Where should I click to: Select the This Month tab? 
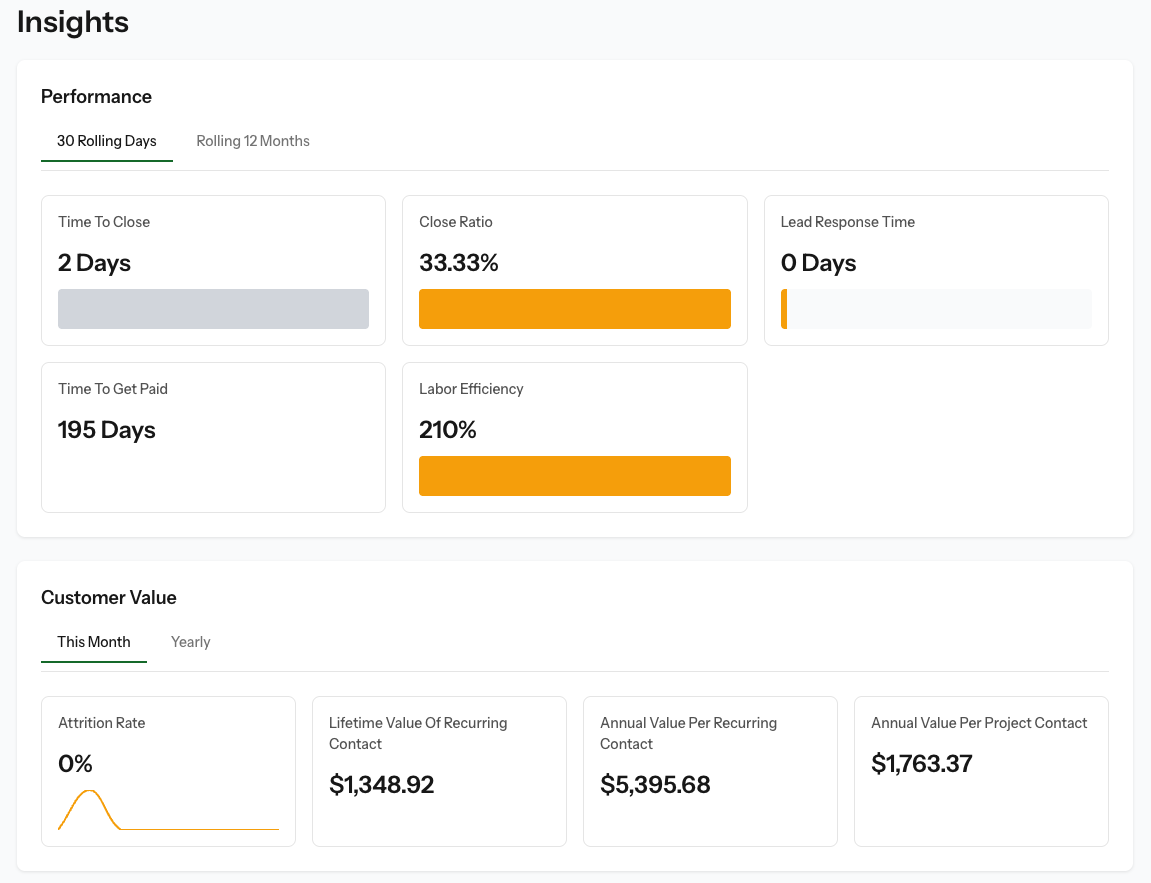(94, 642)
